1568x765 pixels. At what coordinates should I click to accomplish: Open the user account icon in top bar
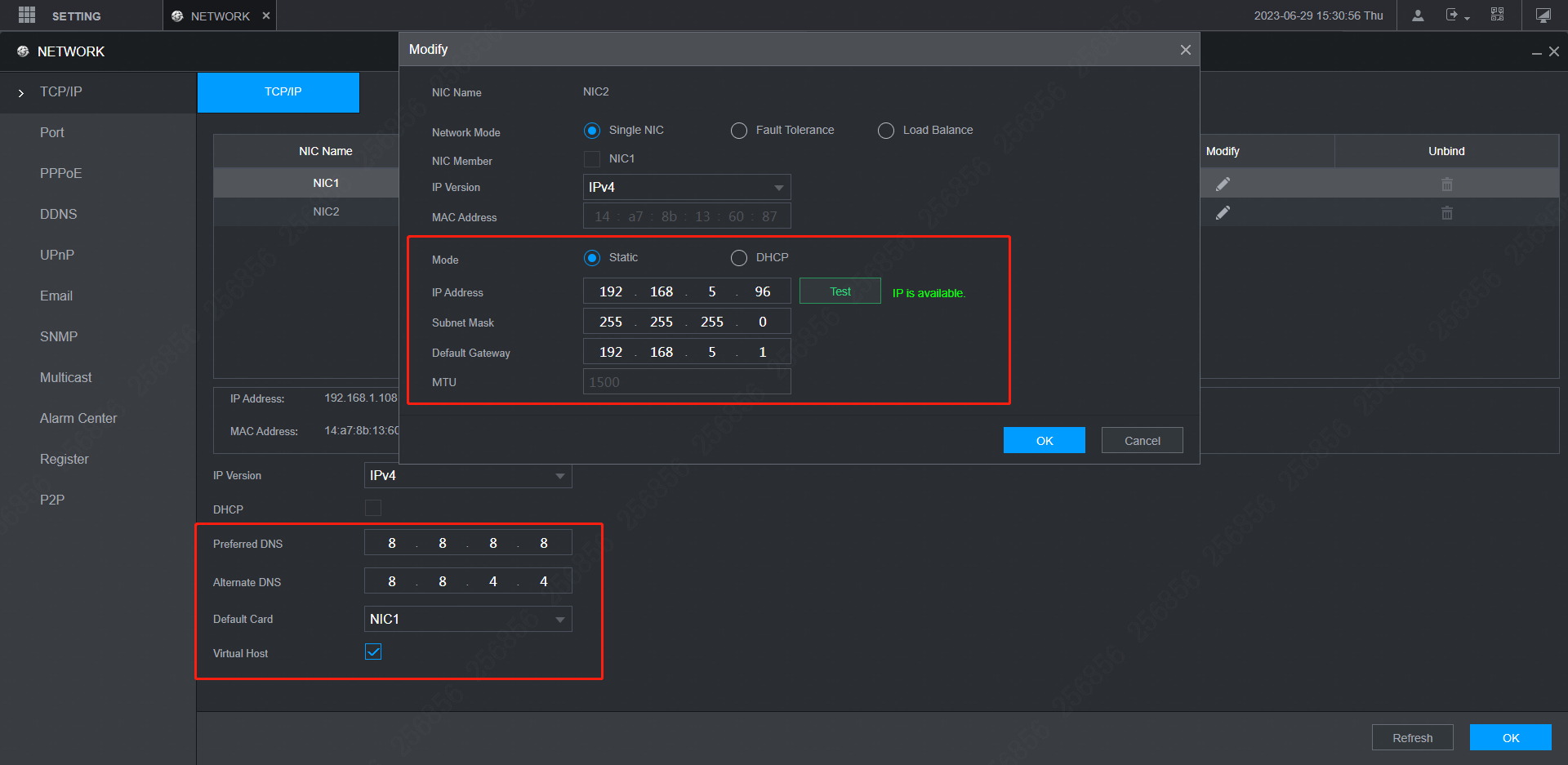click(x=1418, y=16)
